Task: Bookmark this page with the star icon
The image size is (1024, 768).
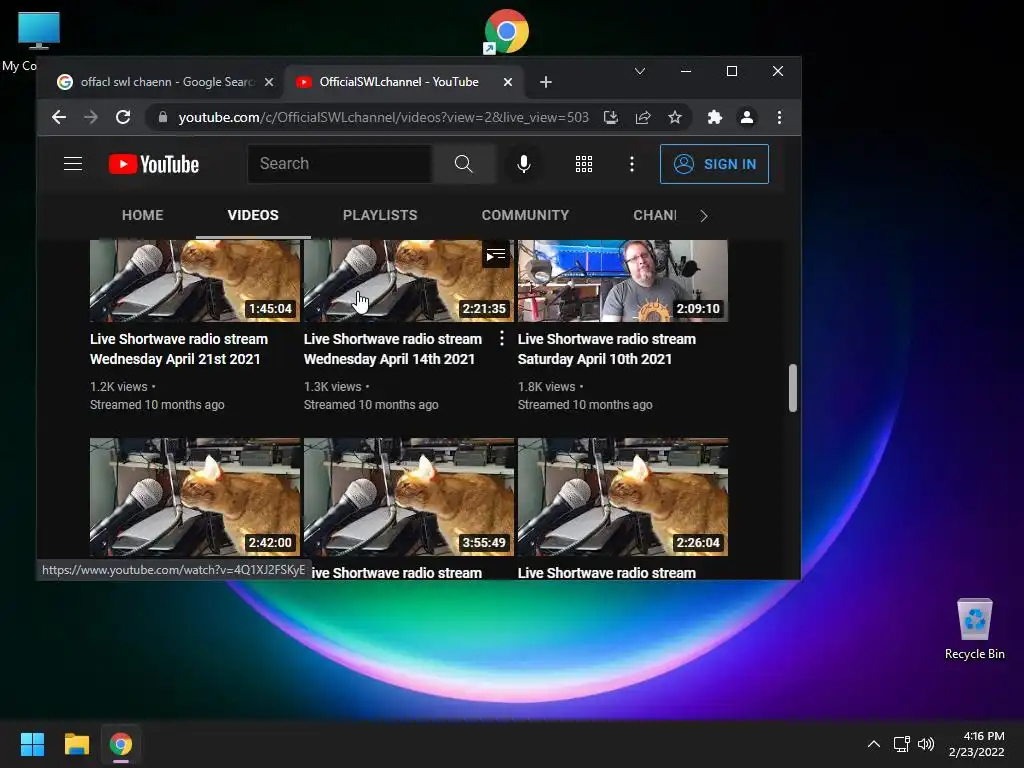Action: point(675,118)
